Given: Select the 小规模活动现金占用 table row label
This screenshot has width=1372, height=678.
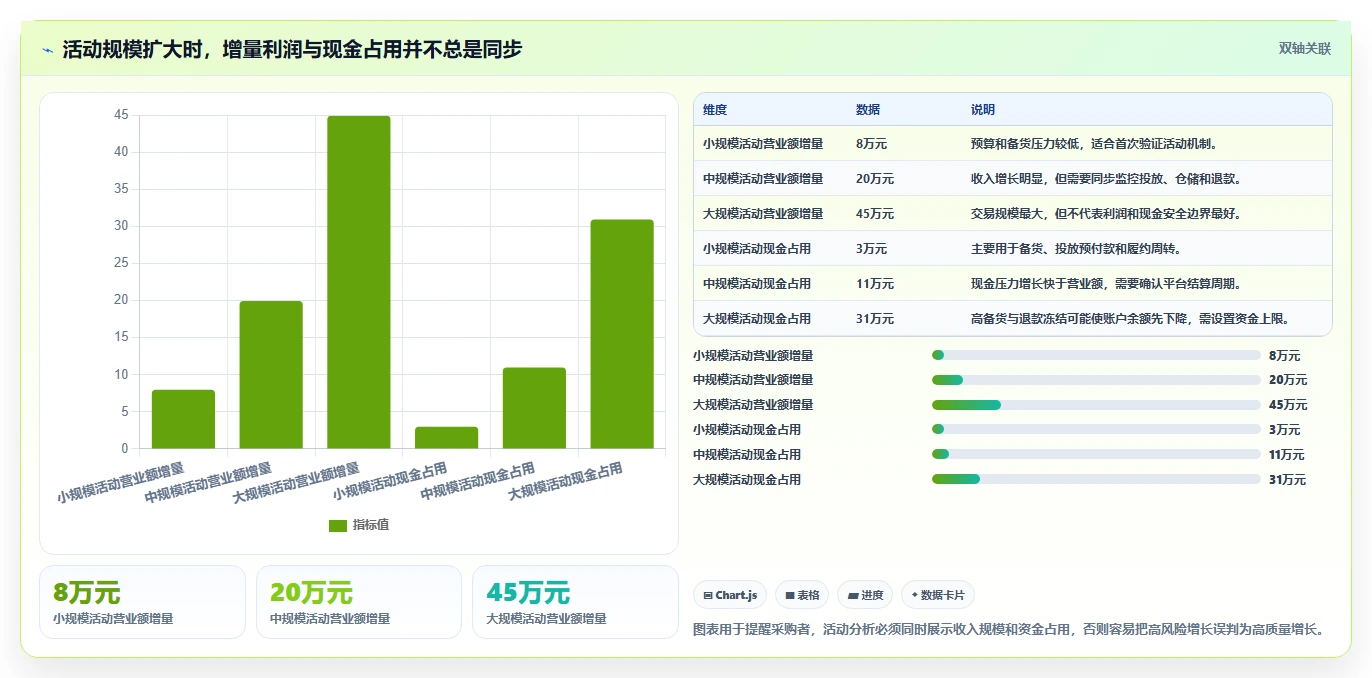Looking at the screenshot, I should (x=757, y=249).
